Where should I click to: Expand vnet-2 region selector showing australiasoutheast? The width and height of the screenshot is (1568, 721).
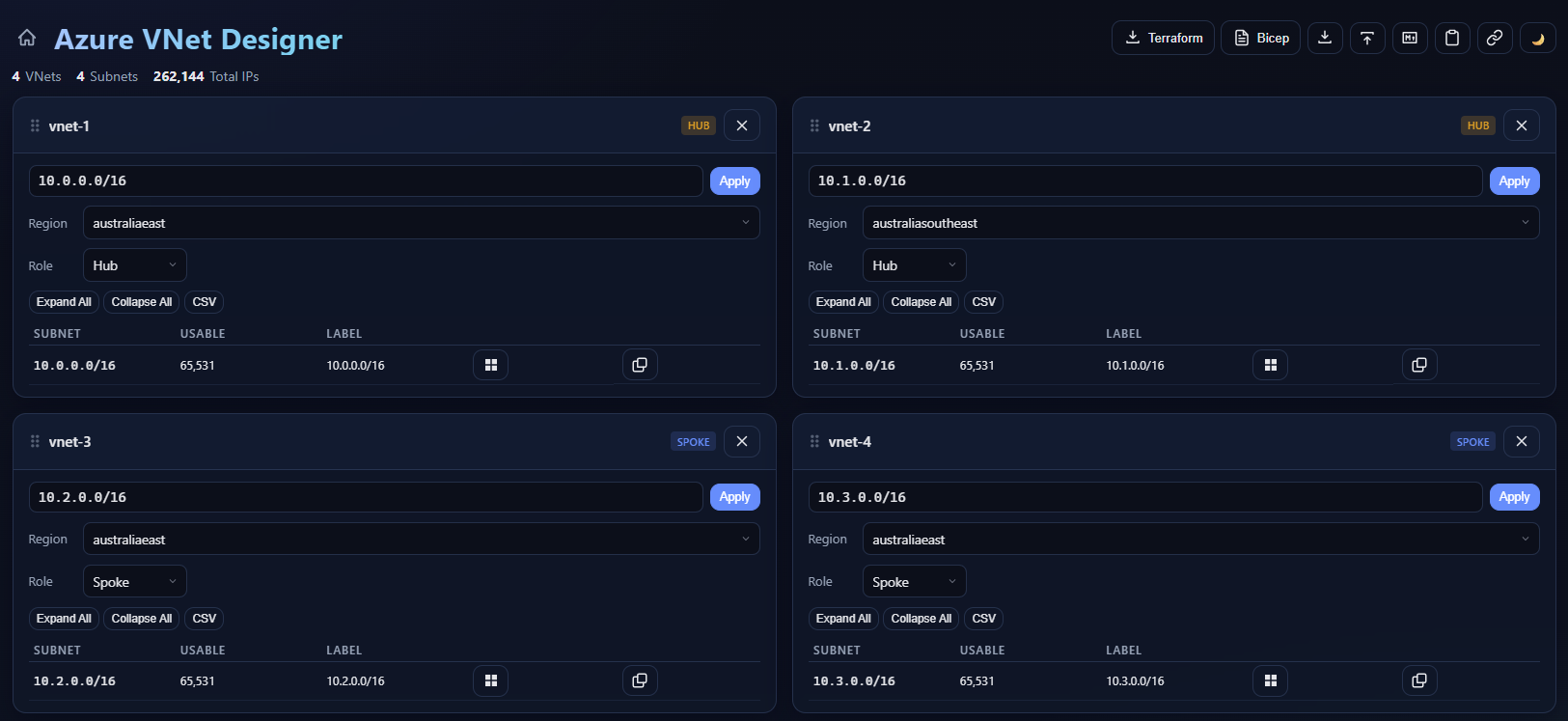click(x=1200, y=223)
